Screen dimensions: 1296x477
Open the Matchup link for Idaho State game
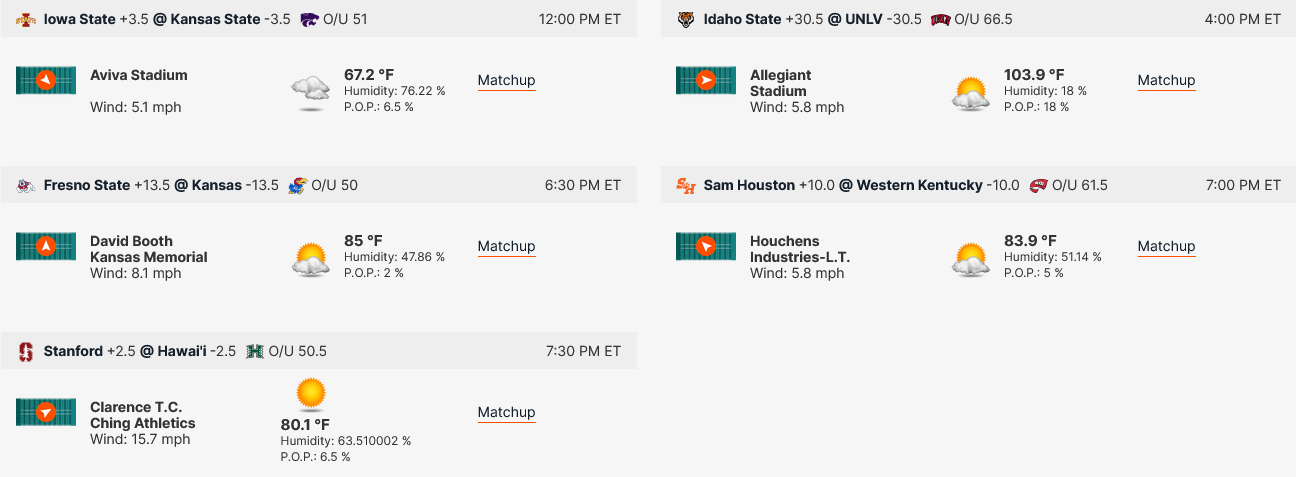[1166, 80]
